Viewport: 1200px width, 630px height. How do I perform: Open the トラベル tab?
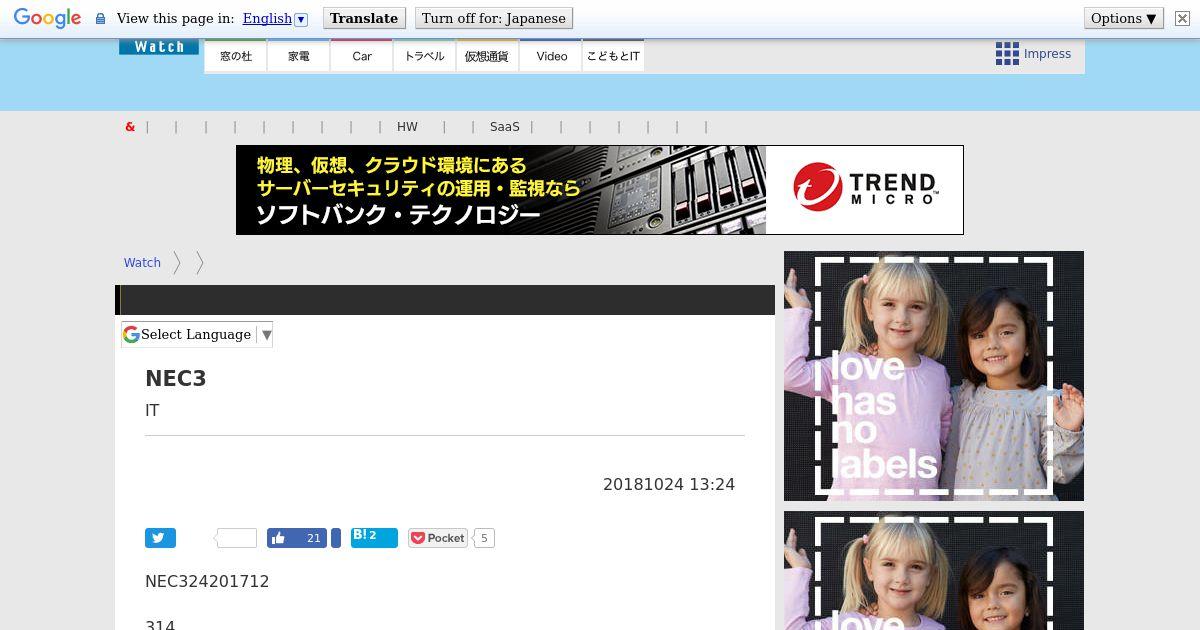click(425, 56)
